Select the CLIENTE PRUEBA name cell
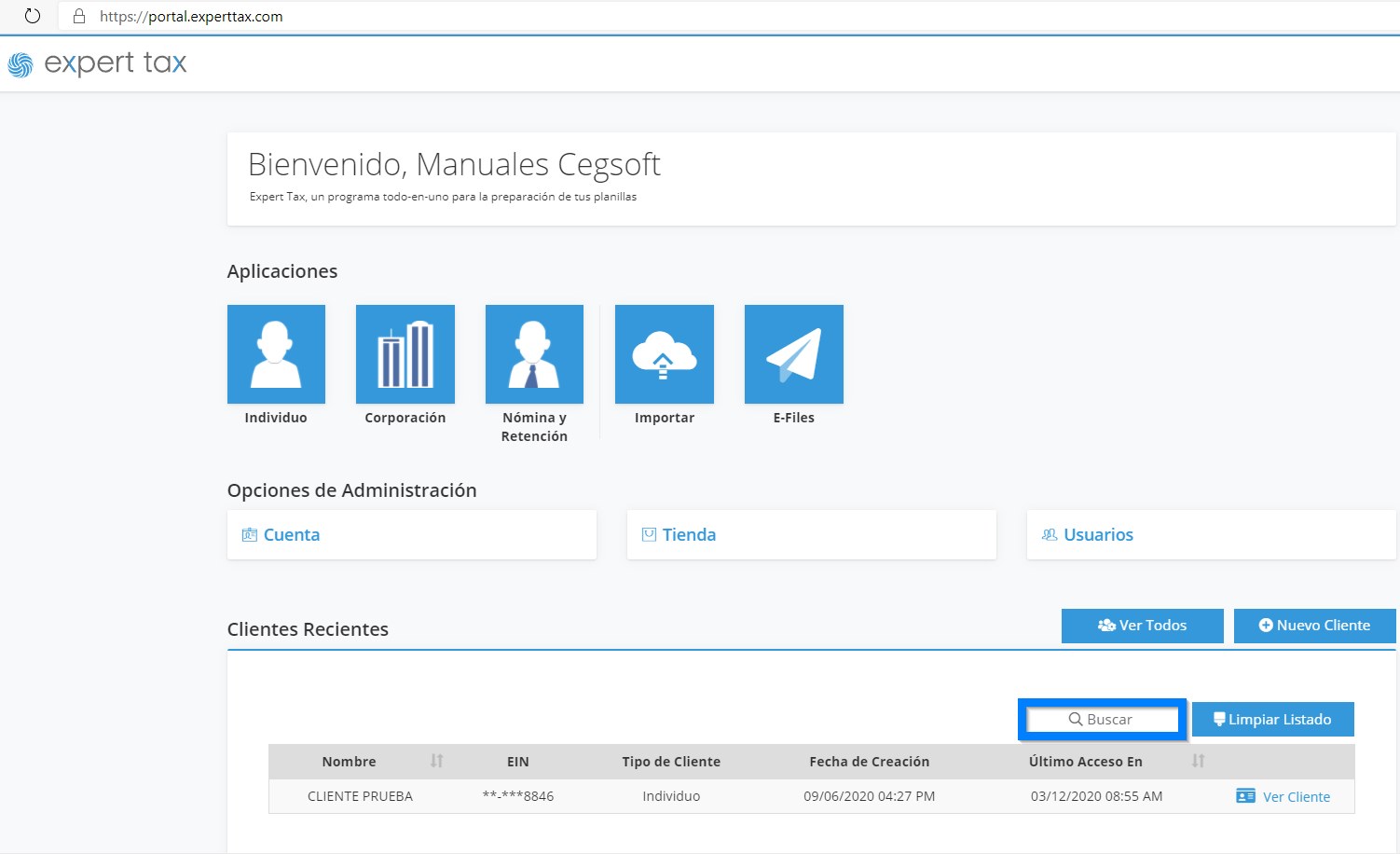The image size is (1400, 854). pos(360,796)
